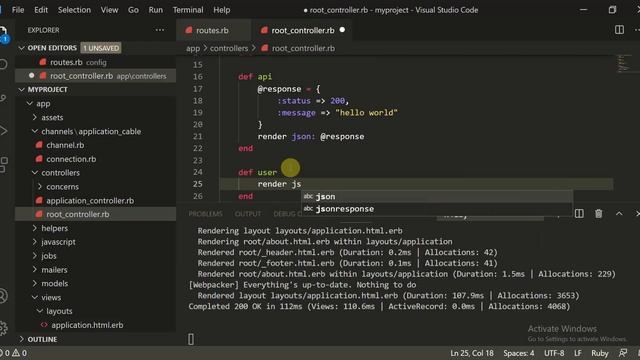The width and height of the screenshot is (640, 360).
Task: Click app breadcrumb segment
Action: (x=193, y=48)
